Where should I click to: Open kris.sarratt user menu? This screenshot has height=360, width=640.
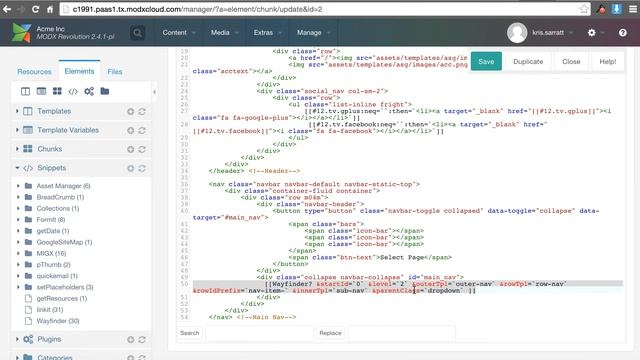coord(552,33)
